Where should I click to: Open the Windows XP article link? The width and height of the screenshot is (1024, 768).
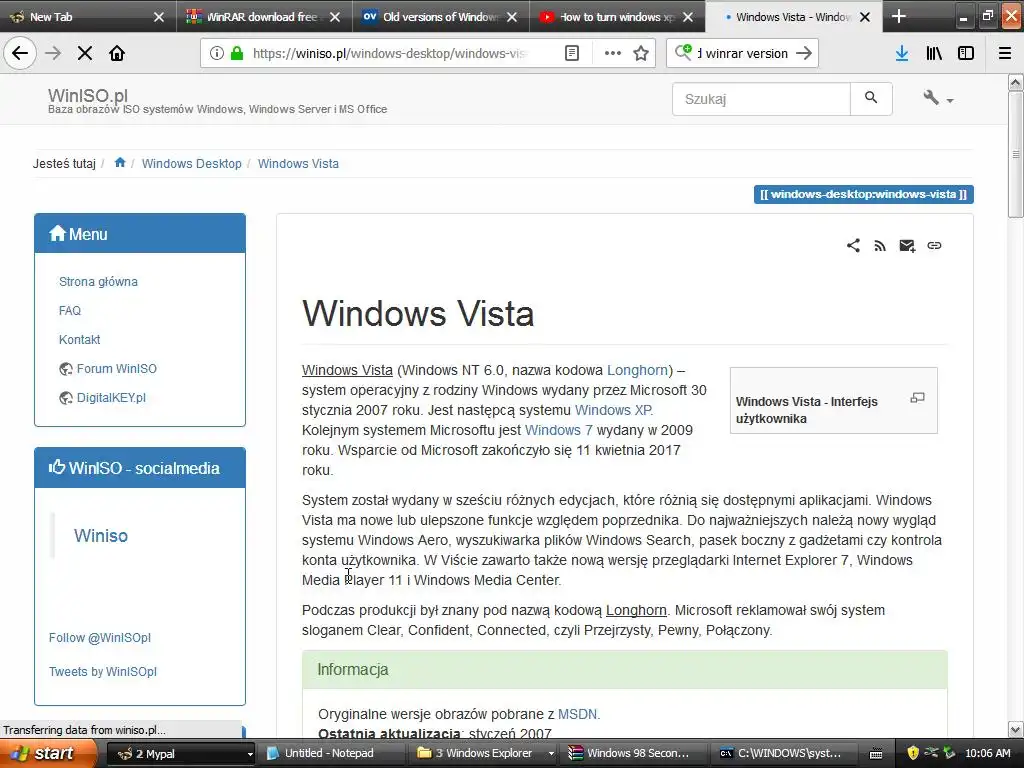coord(613,410)
